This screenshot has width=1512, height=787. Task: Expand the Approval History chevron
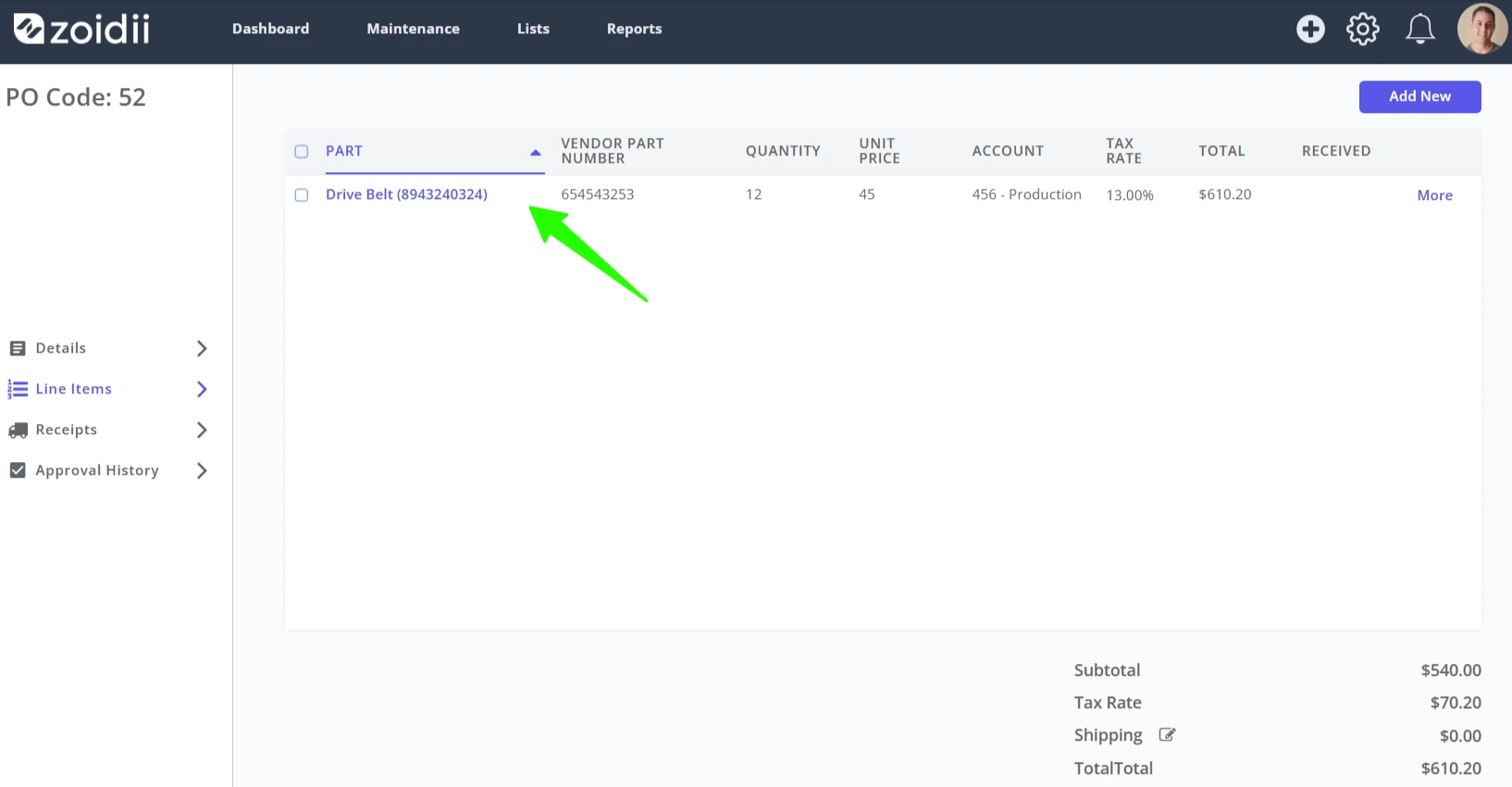pos(202,470)
